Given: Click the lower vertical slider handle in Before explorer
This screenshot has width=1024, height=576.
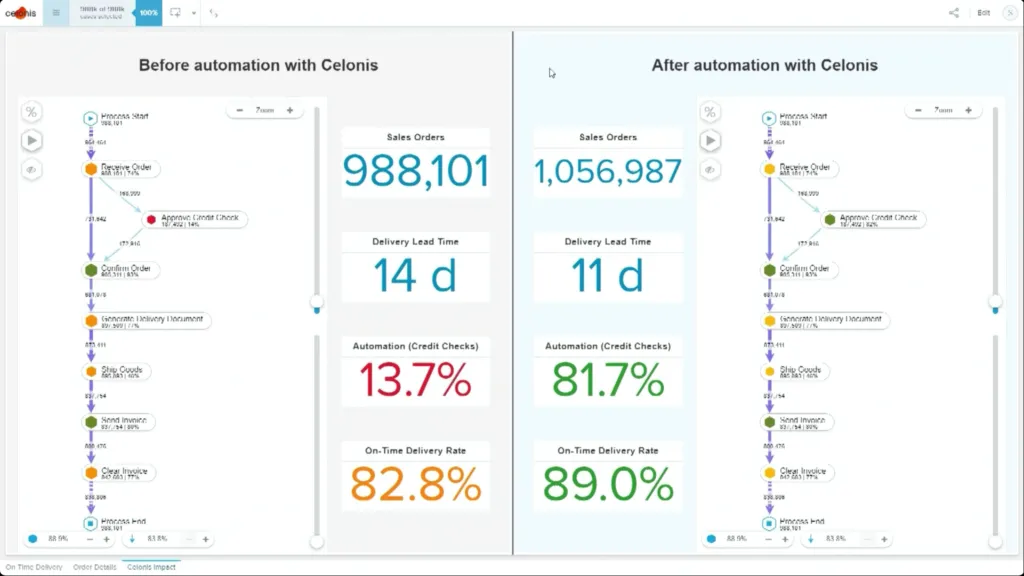Looking at the screenshot, I should click(317, 542).
